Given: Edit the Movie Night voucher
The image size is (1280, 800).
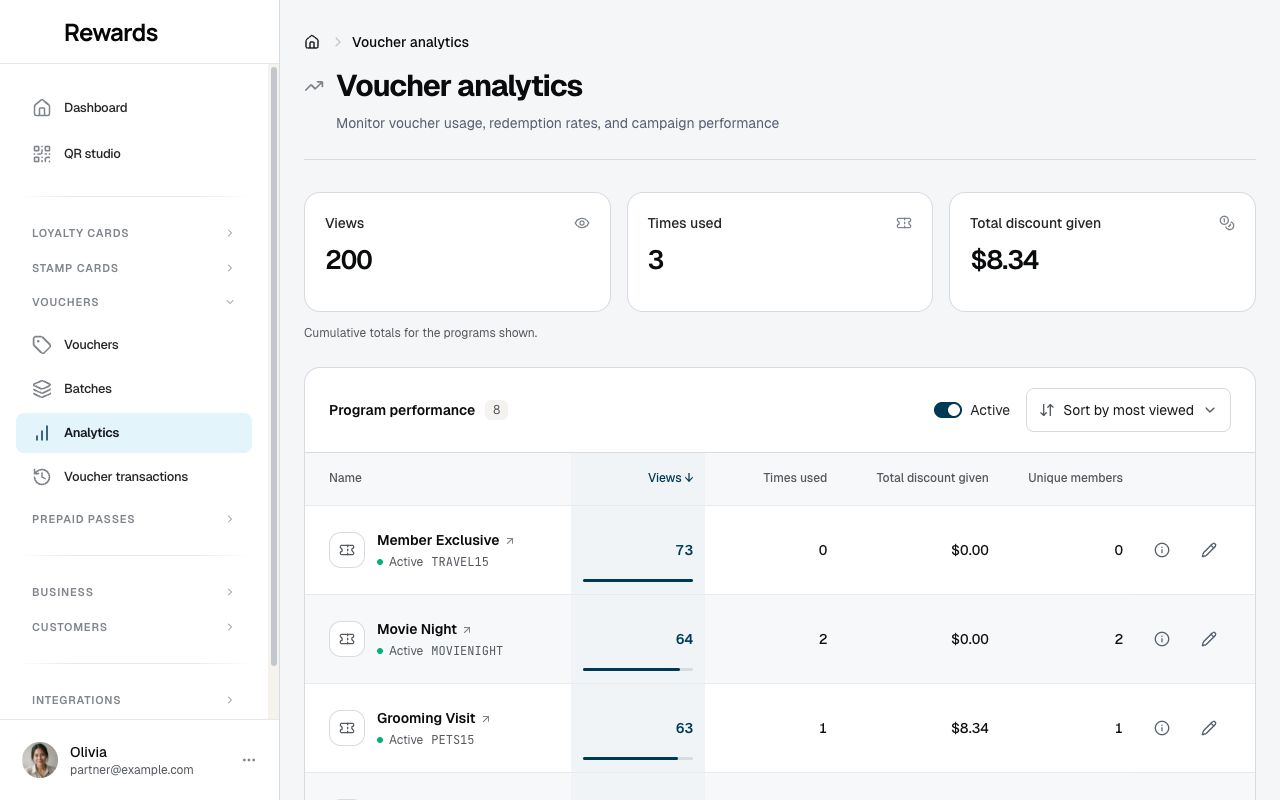Looking at the screenshot, I should click(x=1209, y=639).
